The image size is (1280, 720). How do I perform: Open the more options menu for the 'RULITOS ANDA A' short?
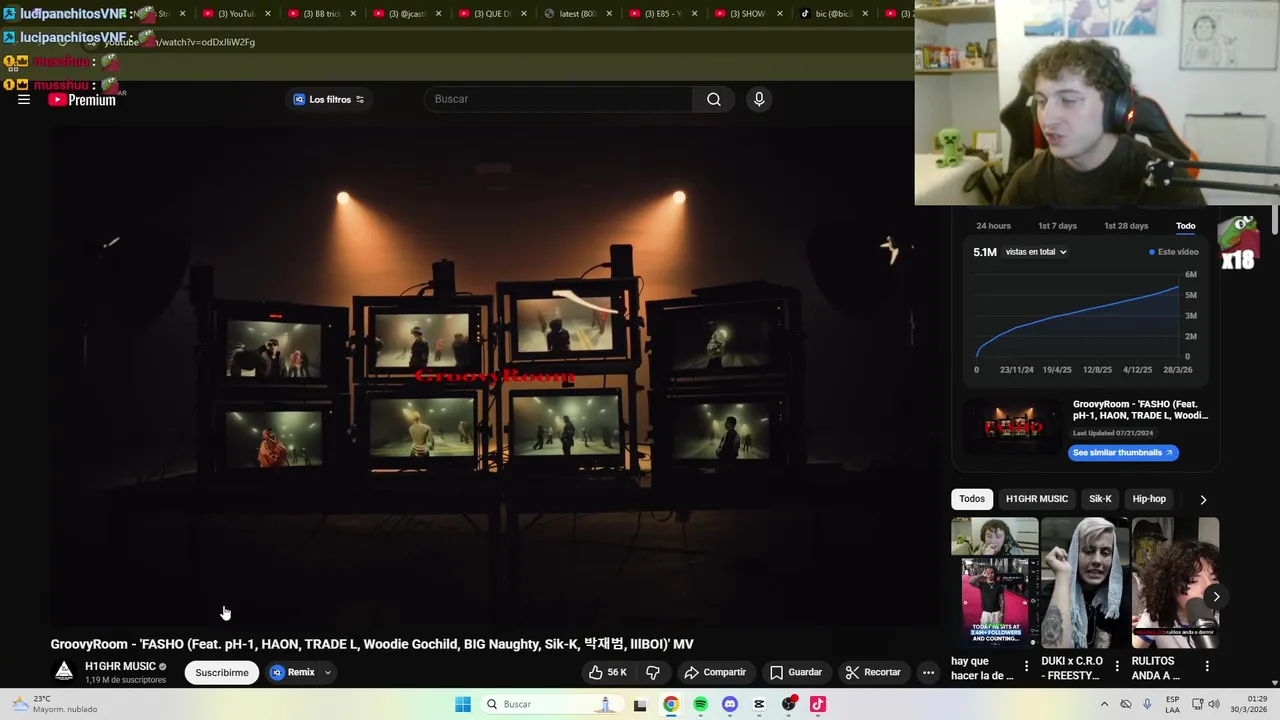pos(1207,666)
